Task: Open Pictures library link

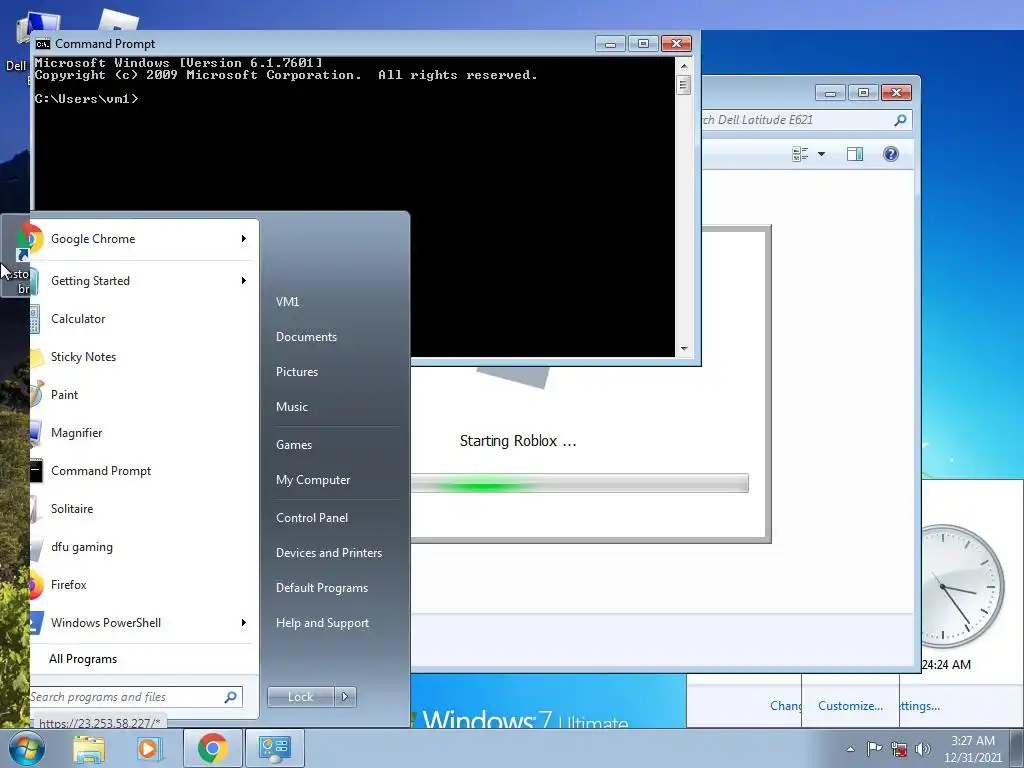Action: click(x=297, y=372)
